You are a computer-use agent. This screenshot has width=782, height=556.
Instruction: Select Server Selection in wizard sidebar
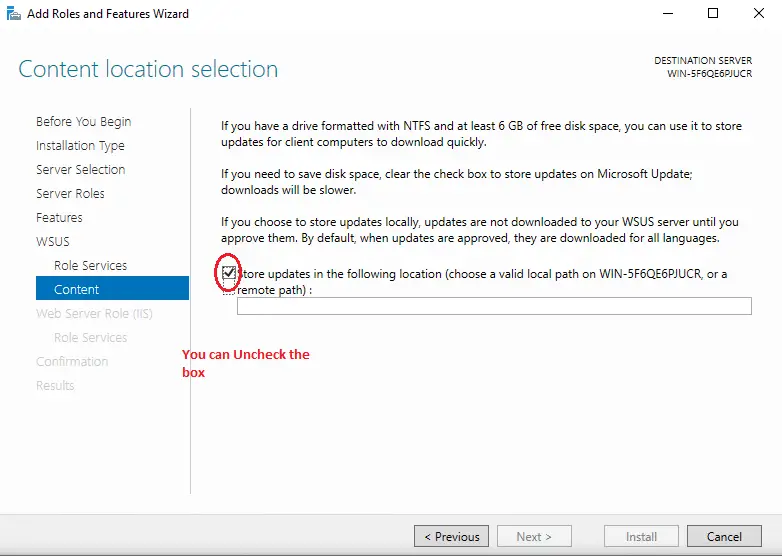pyautogui.click(x=80, y=170)
